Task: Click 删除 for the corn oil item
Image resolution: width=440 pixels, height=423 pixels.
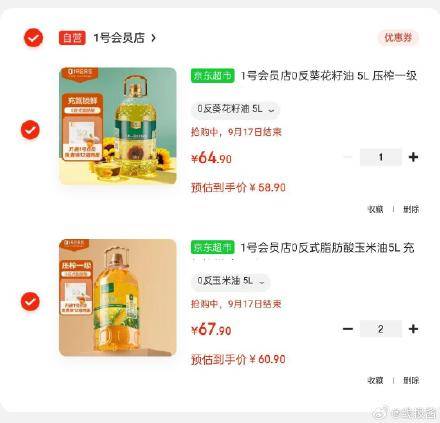Action: (x=411, y=380)
